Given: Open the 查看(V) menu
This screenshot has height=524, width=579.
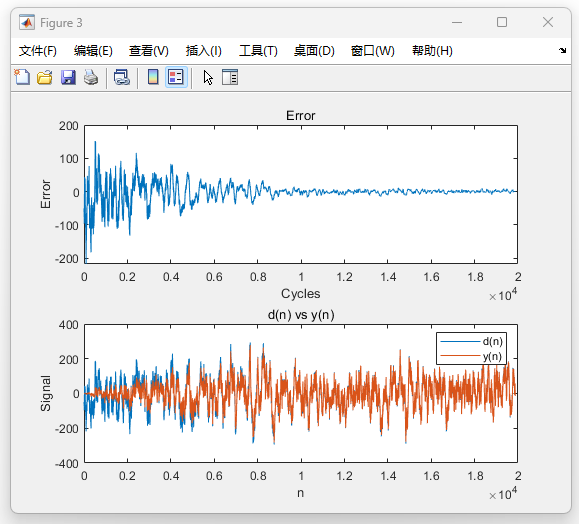Looking at the screenshot, I should [148, 51].
